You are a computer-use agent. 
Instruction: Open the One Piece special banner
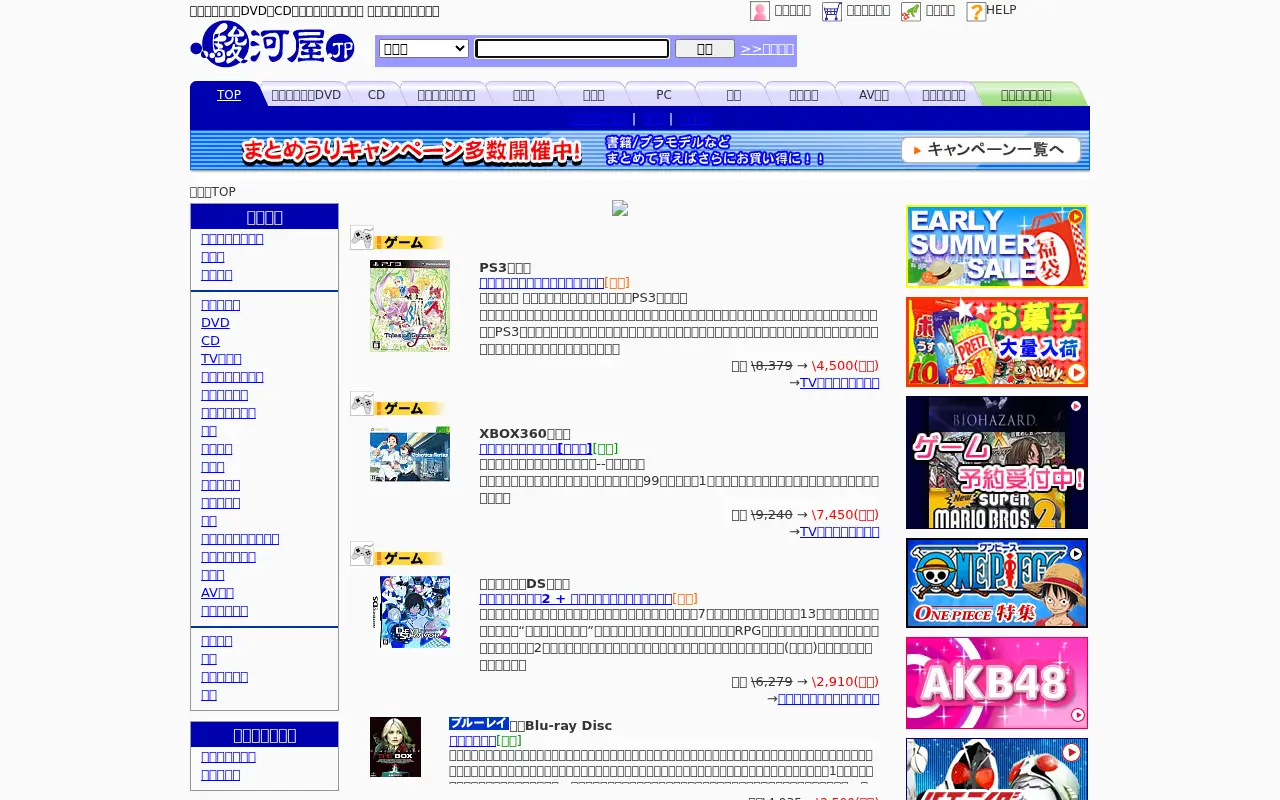pyautogui.click(x=997, y=583)
